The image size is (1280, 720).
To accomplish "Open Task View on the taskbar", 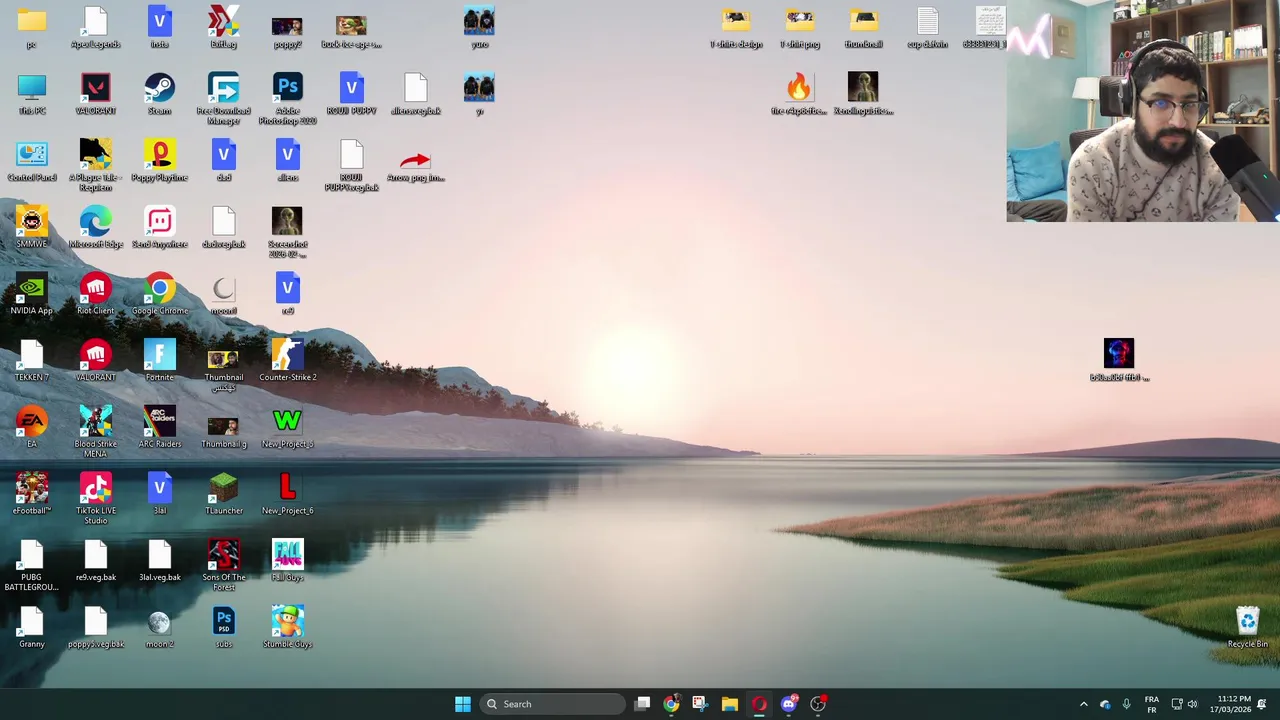I will click(642, 704).
